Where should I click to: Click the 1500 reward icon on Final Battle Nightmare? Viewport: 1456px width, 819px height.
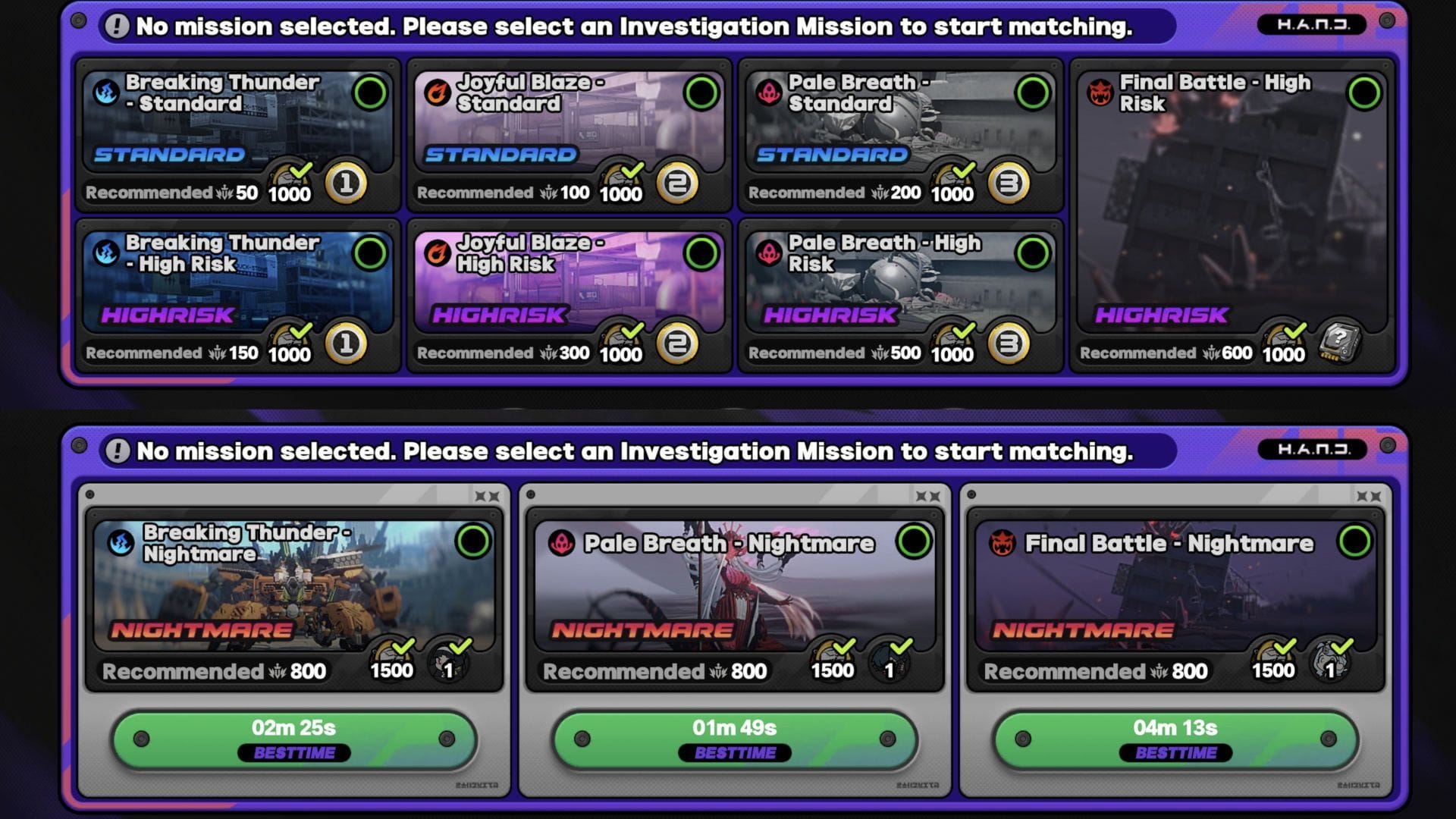[1274, 658]
